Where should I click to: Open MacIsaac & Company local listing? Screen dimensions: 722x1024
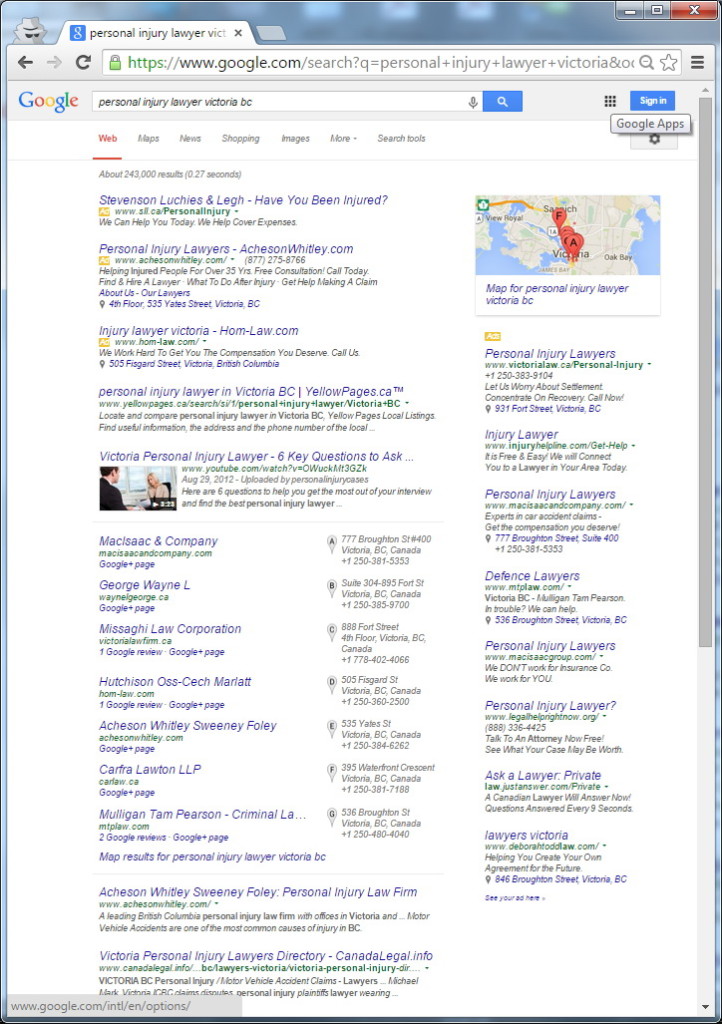158,541
